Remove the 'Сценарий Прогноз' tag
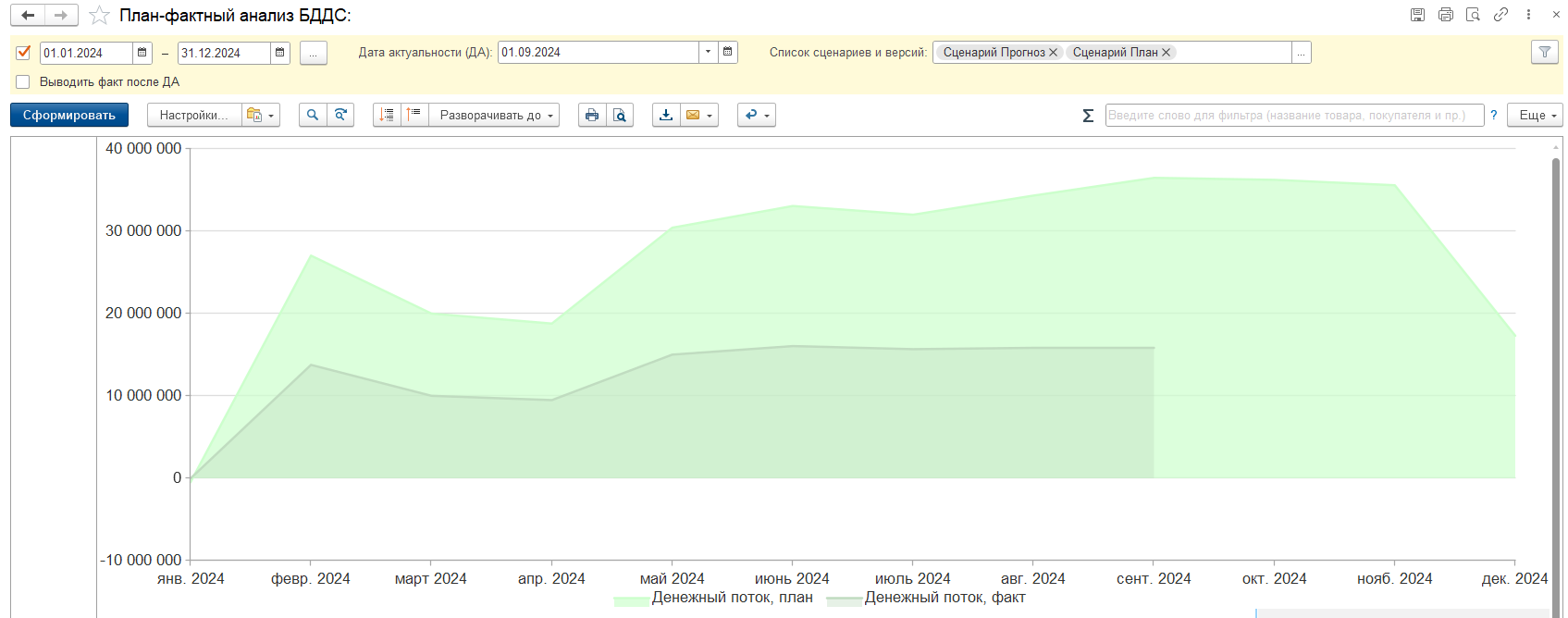This screenshot has width=1568, height=618. [x=1053, y=53]
